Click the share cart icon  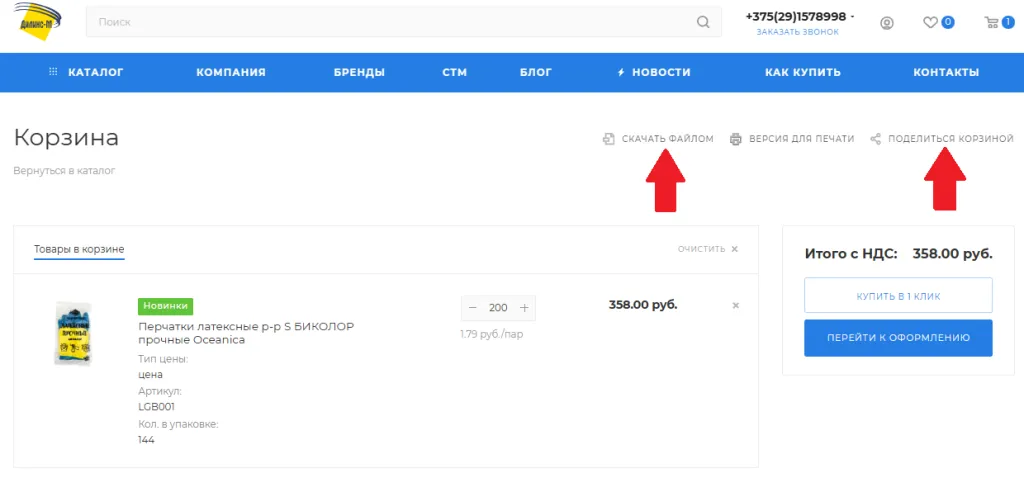coord(875,139)
